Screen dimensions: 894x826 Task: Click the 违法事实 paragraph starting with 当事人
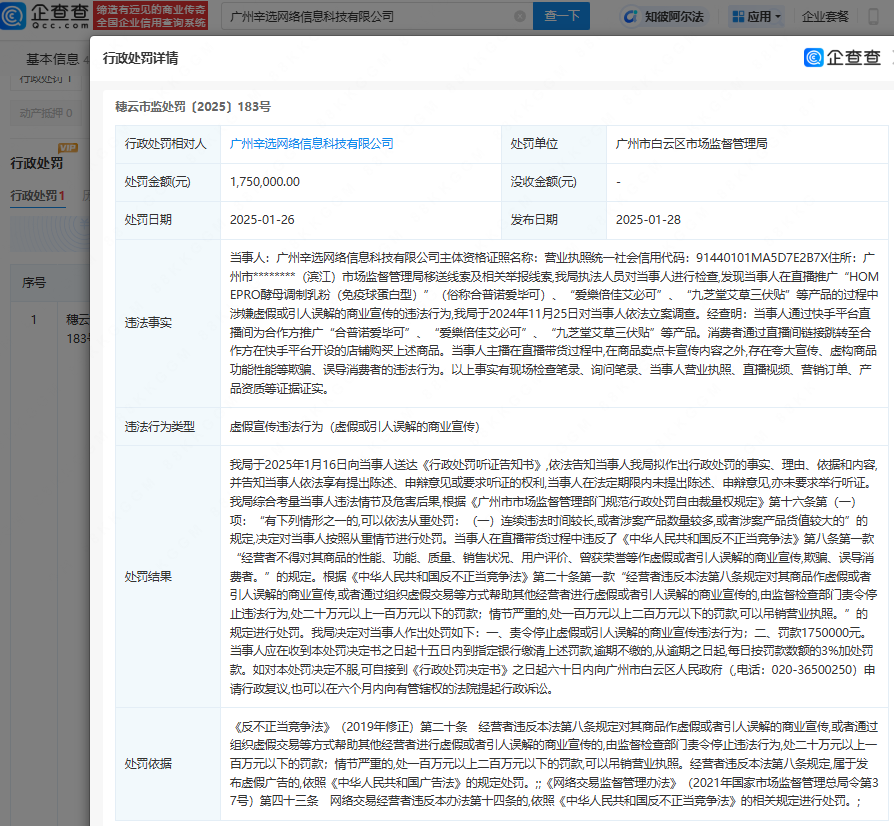(554, 323)
